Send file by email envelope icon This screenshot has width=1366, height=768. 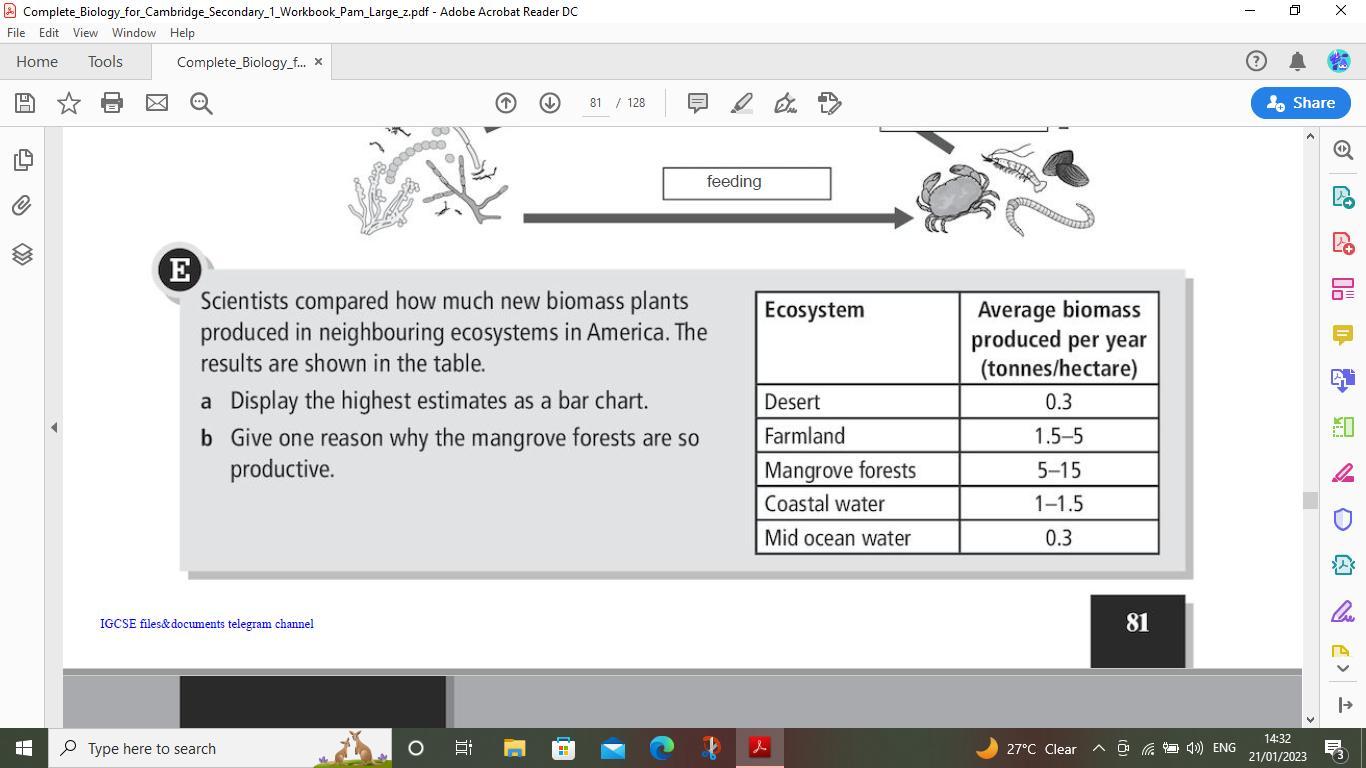coord(157,103)
